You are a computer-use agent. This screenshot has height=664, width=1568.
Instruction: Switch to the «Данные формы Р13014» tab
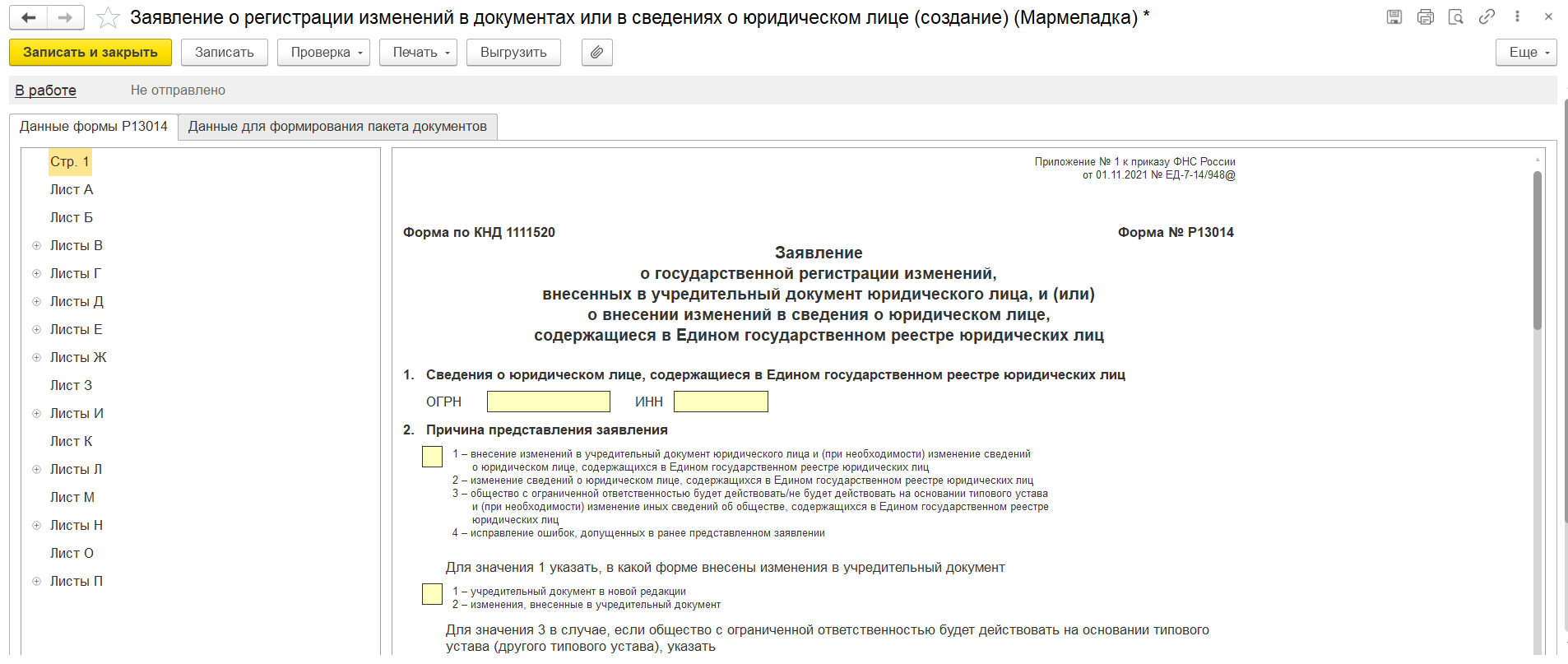(94, 127)
